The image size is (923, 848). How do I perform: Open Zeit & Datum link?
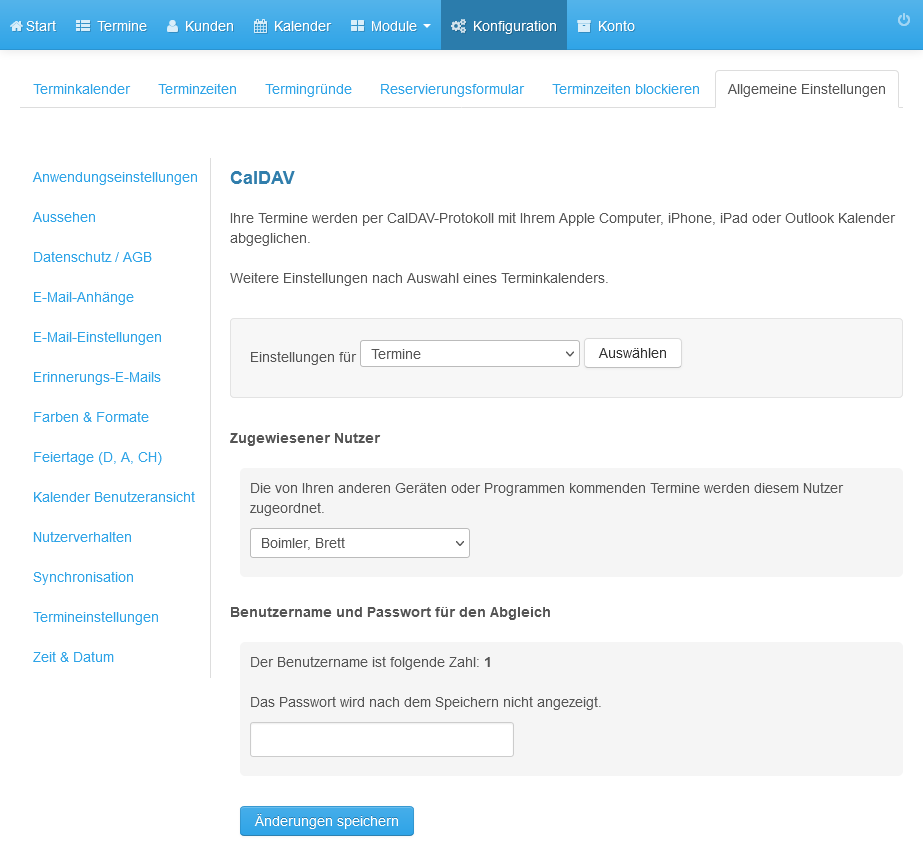point(74,657)
